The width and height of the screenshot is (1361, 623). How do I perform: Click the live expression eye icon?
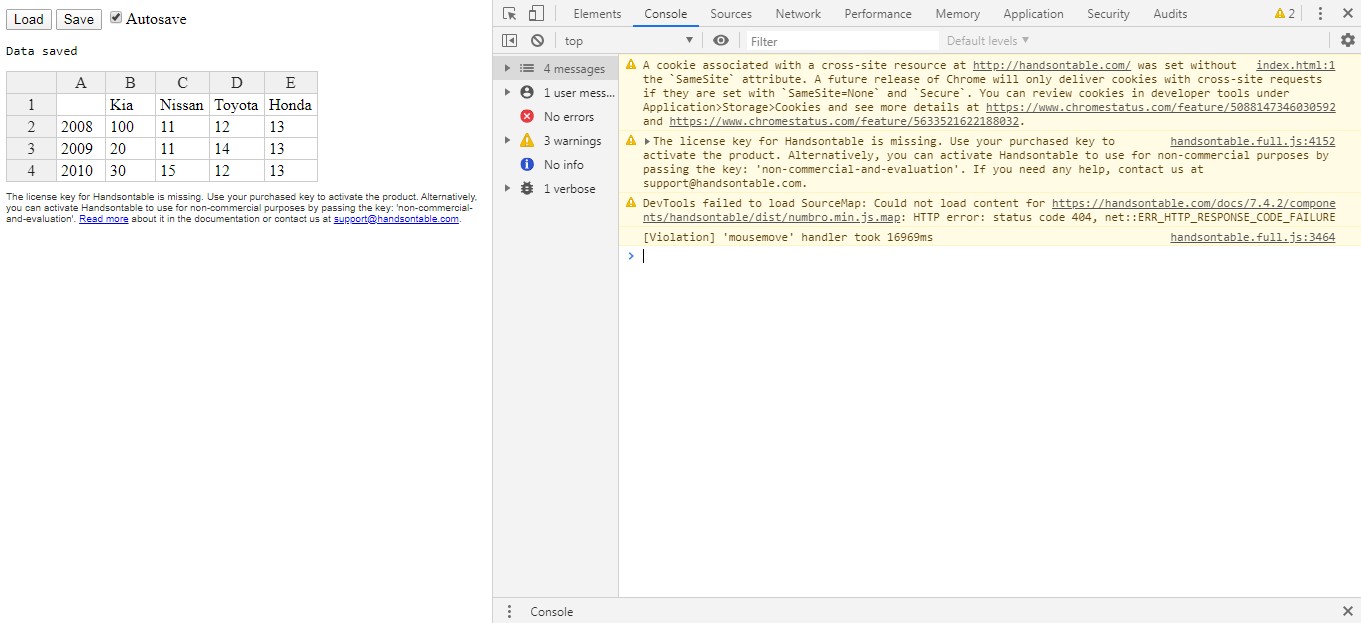720,41
